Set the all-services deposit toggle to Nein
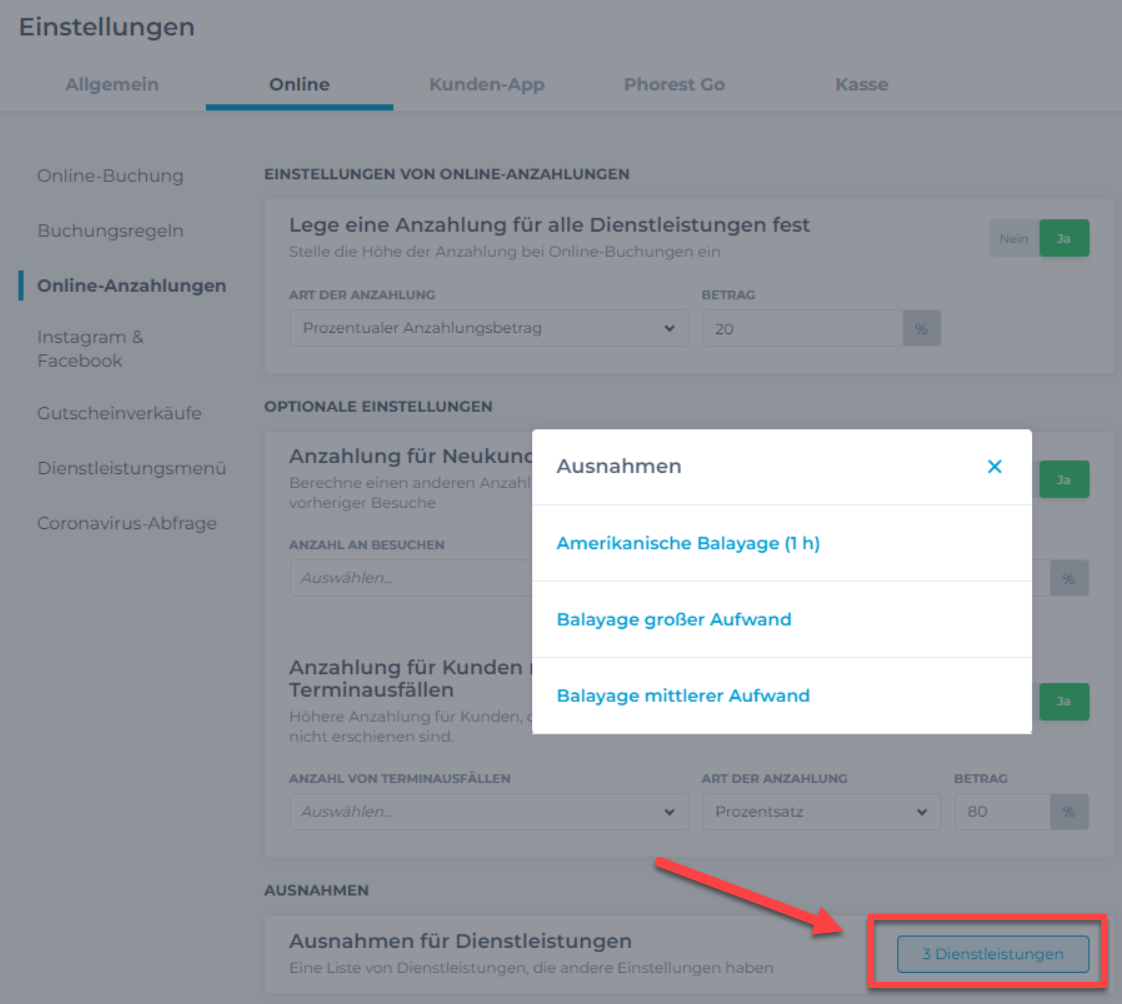This screenshot has width=1122, height=1004. (1013, 239)
